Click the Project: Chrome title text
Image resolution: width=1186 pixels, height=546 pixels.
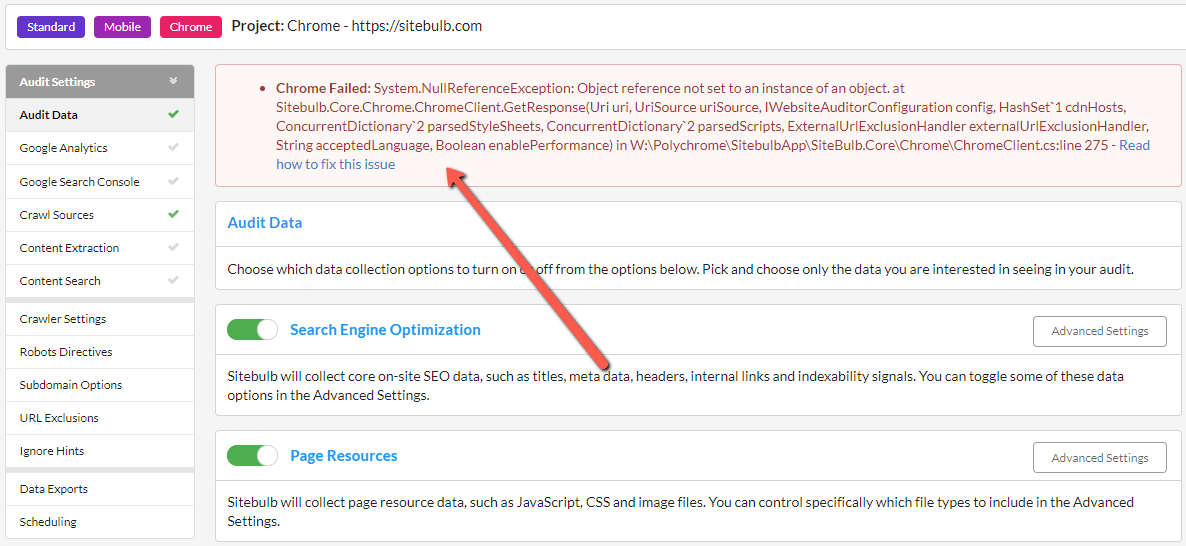coord(356,26)
